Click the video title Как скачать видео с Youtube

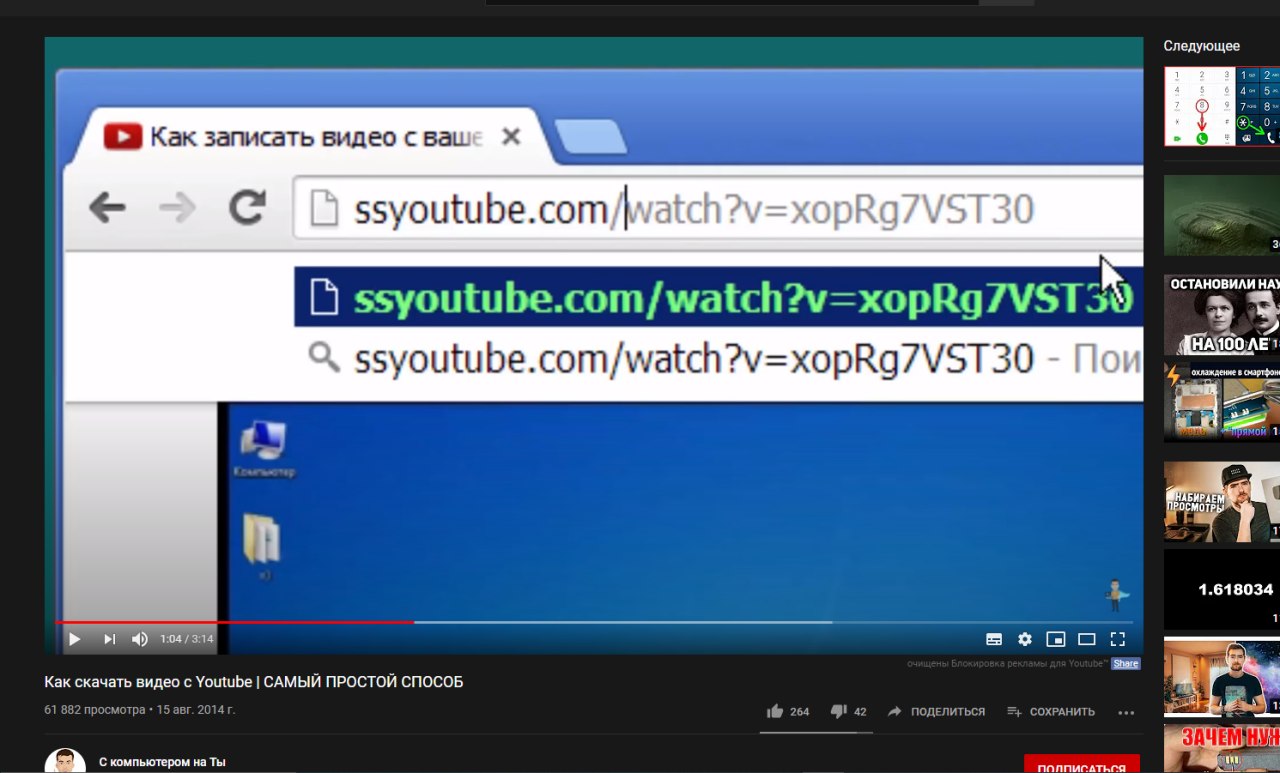pyautogui.click(x=254, y=682)
